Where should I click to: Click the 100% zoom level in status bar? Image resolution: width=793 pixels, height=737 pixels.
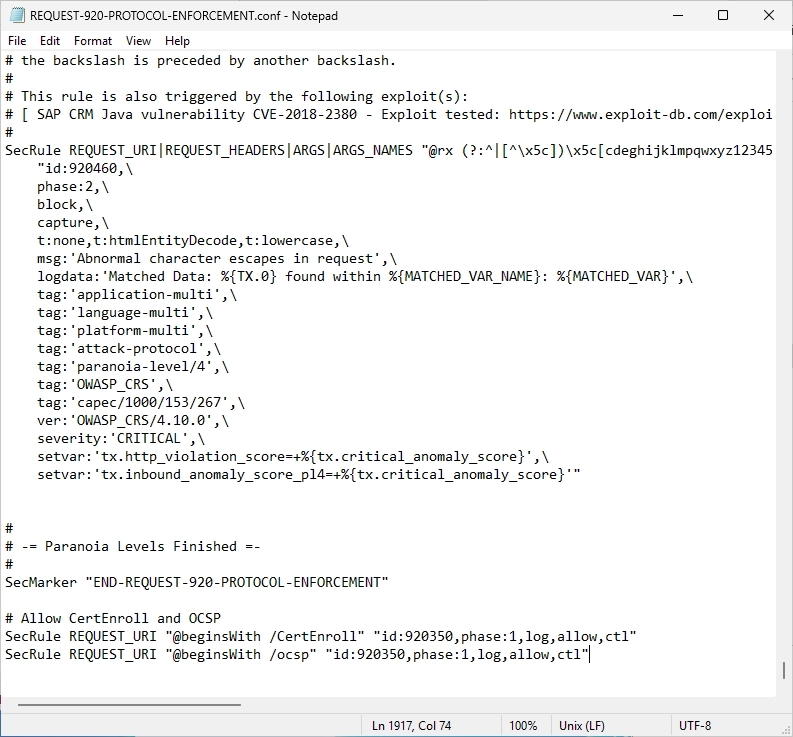pos(523,725)
